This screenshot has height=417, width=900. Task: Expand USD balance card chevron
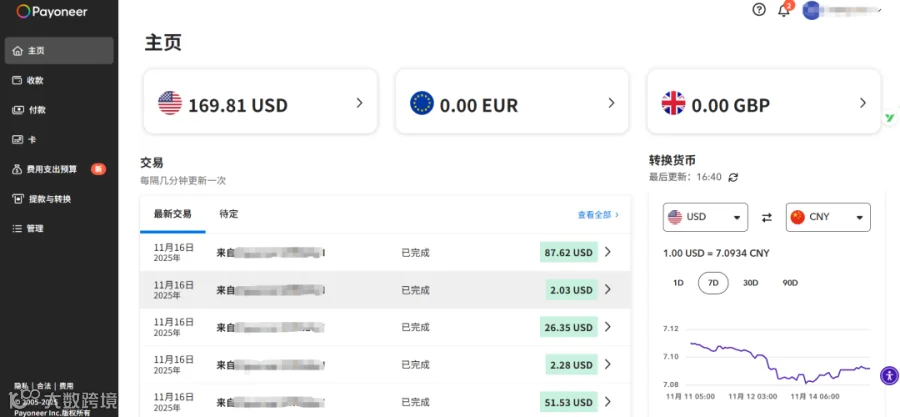[x=359, y=103]
